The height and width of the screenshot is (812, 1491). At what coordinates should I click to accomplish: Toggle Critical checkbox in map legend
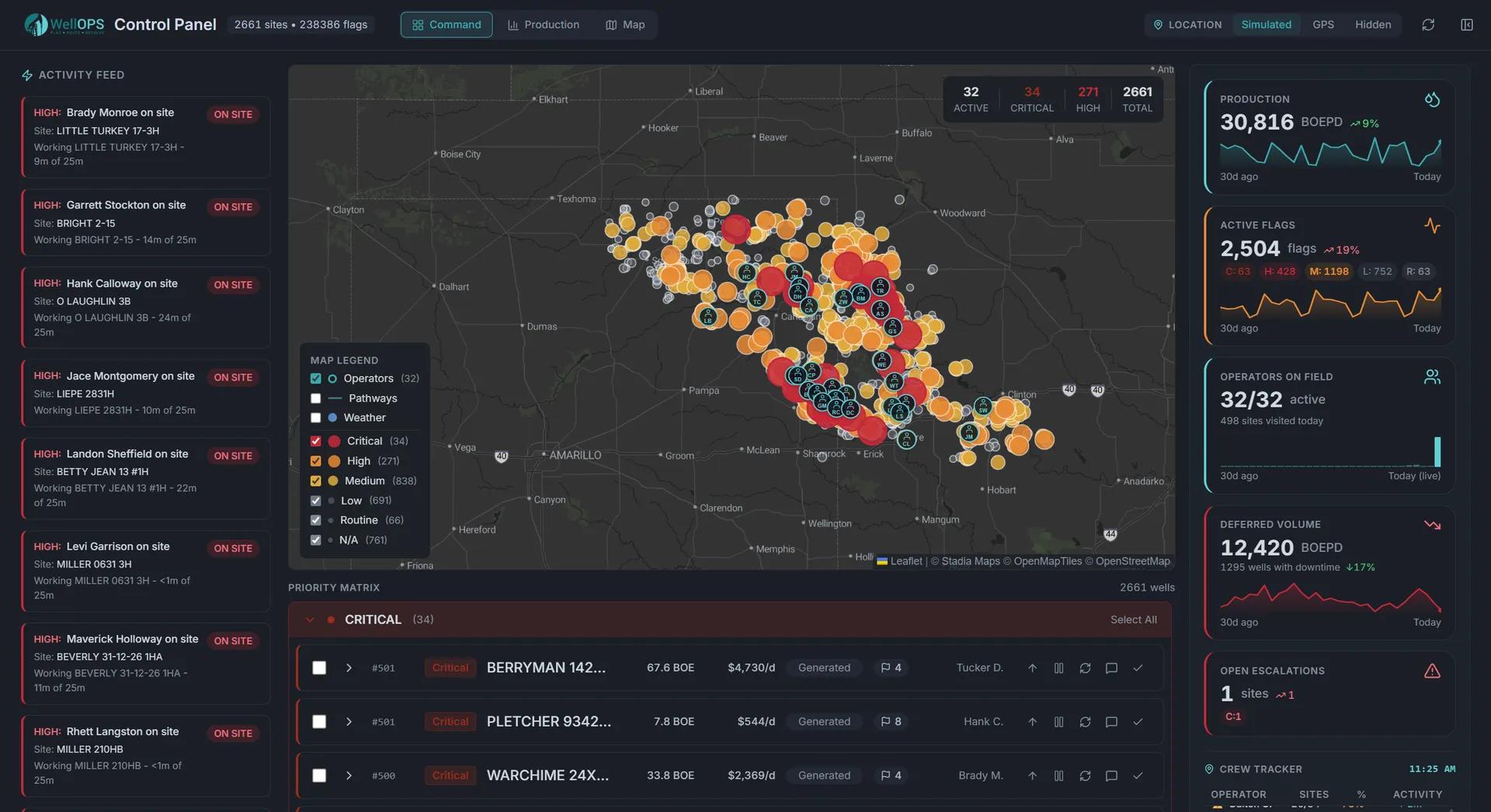[x=315, y=441]
